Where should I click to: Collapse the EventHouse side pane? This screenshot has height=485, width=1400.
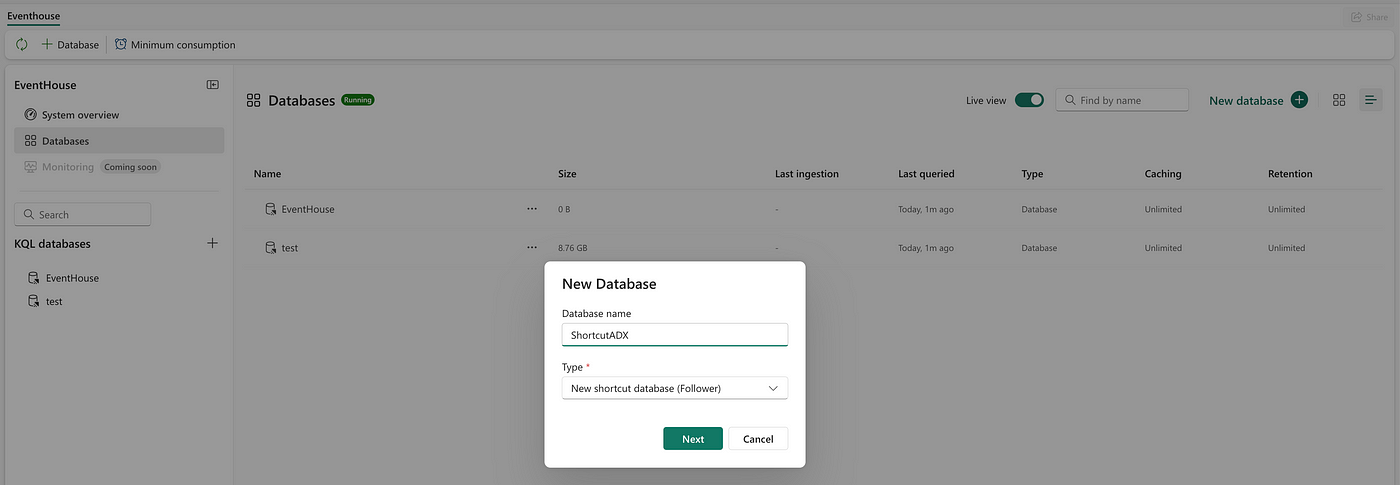212,85
